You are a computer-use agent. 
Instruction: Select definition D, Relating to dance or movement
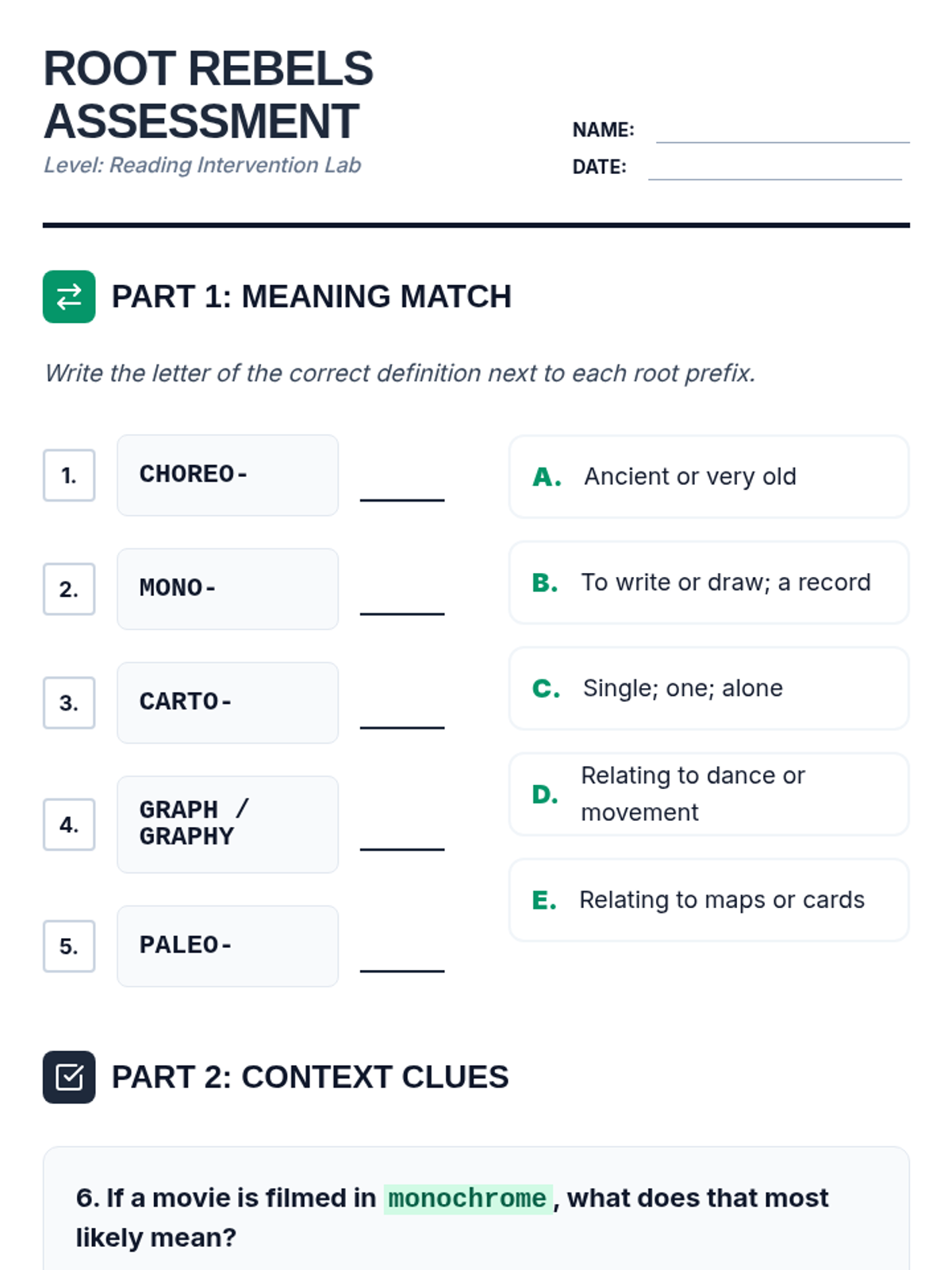pos(708,794)
